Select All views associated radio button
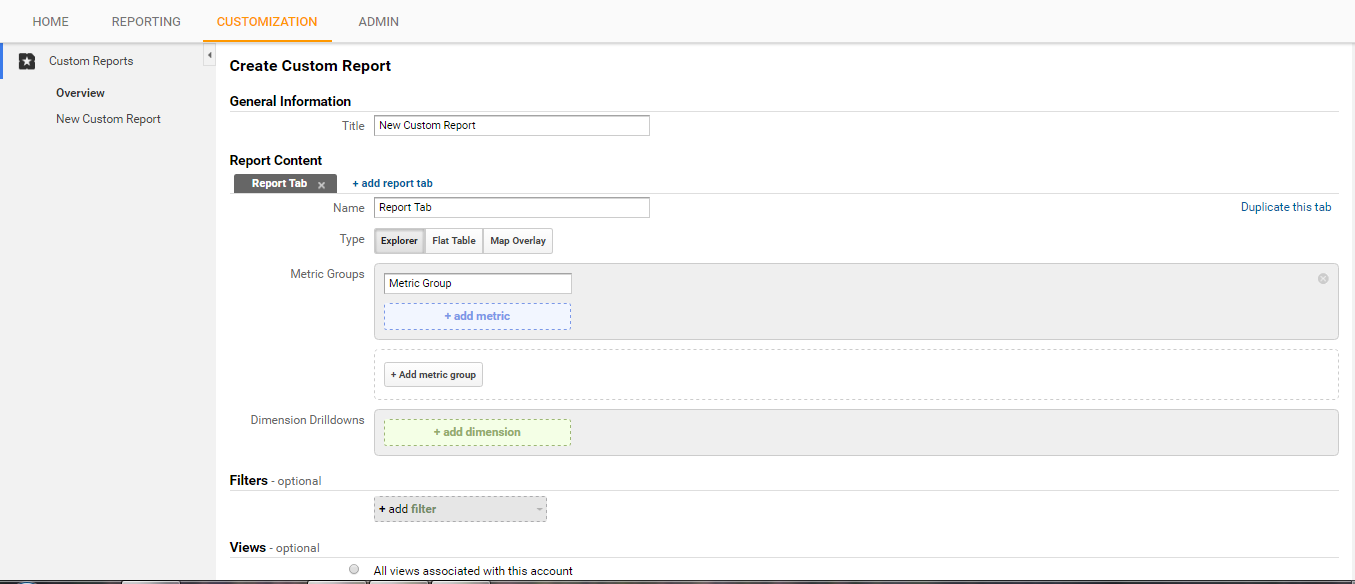Viewport: 1355px width, 584px height. point(354,569)
